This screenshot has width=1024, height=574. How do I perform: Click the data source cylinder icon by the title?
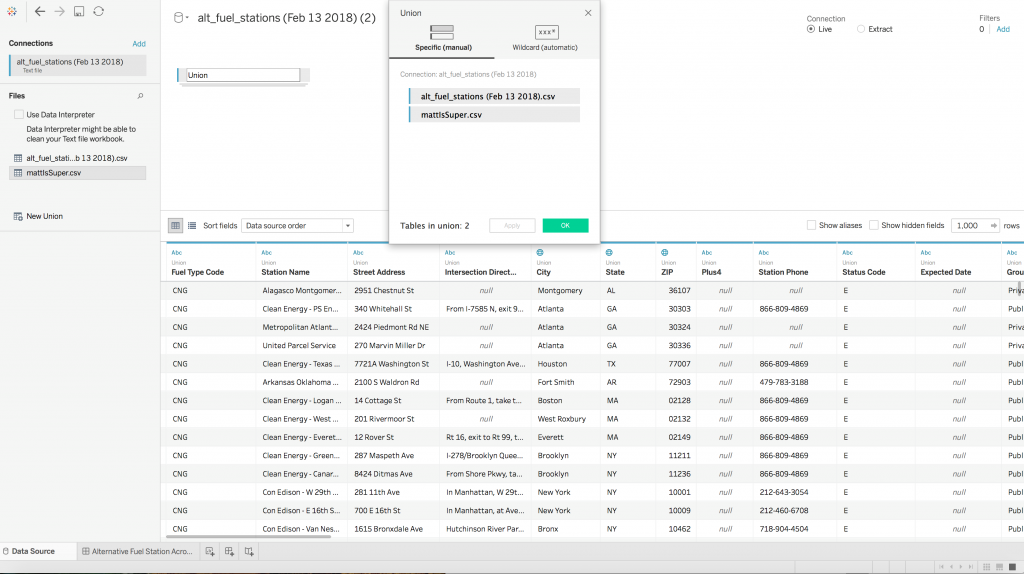tap(178, 18)
